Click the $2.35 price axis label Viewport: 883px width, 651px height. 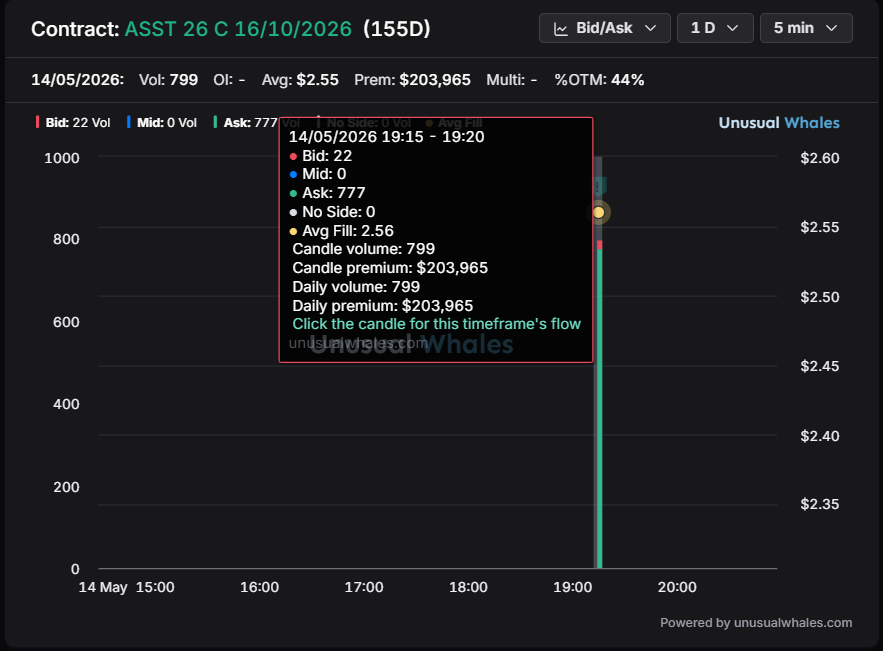tap(819, 503)
